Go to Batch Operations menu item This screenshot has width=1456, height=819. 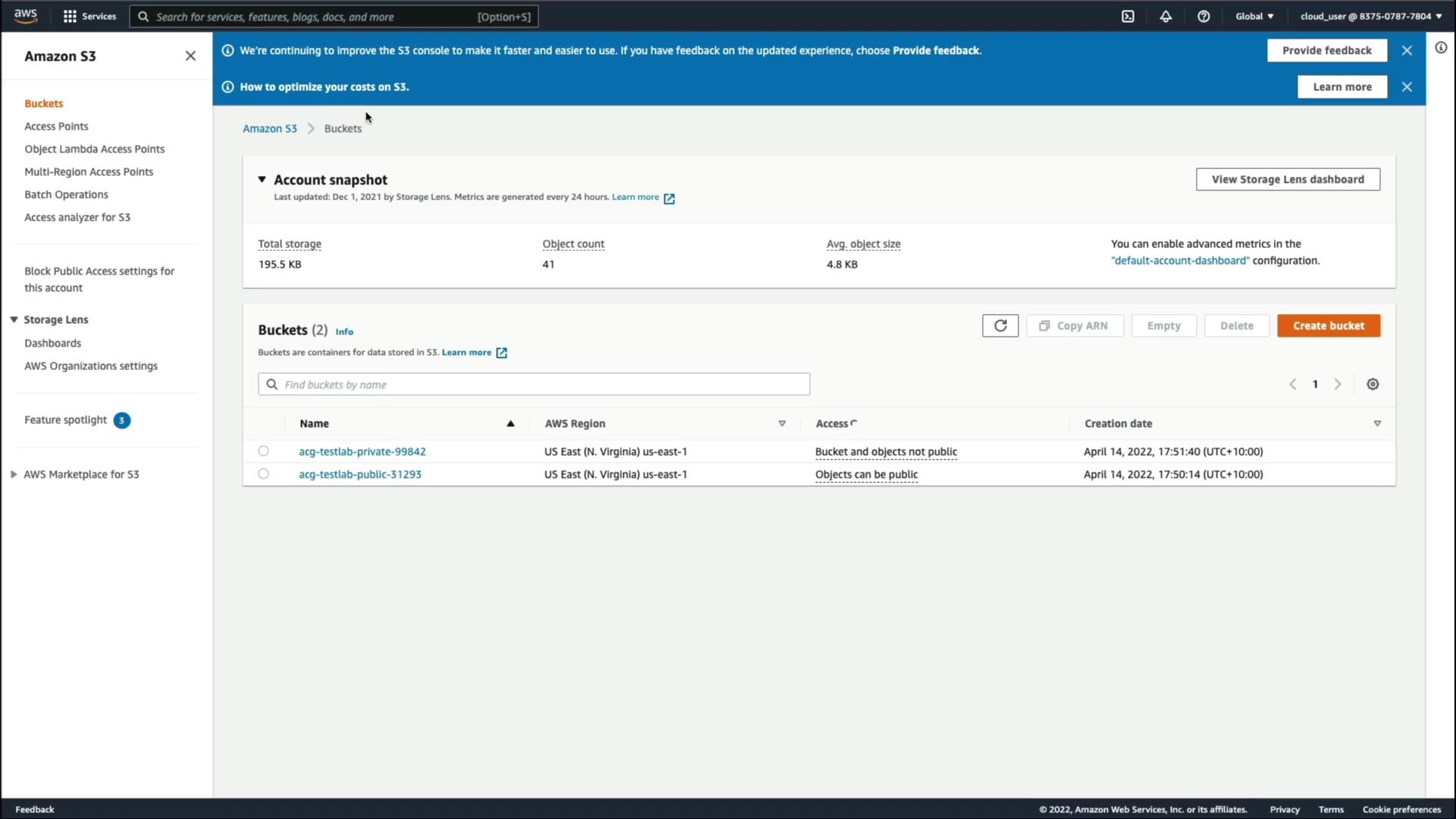pos(66,194)
